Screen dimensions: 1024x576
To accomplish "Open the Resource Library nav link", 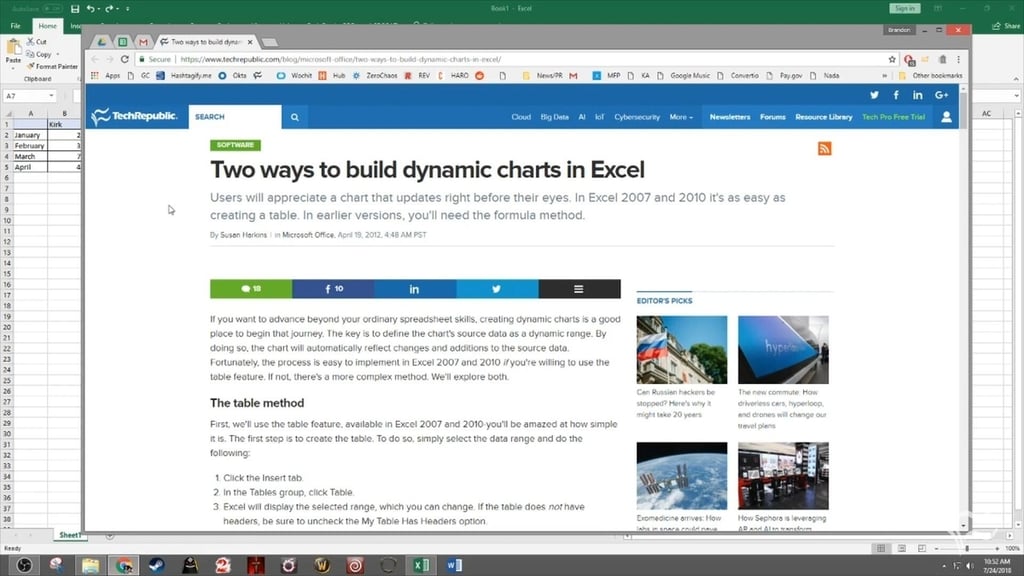I will pyautogui.click(x=824, y=117).
